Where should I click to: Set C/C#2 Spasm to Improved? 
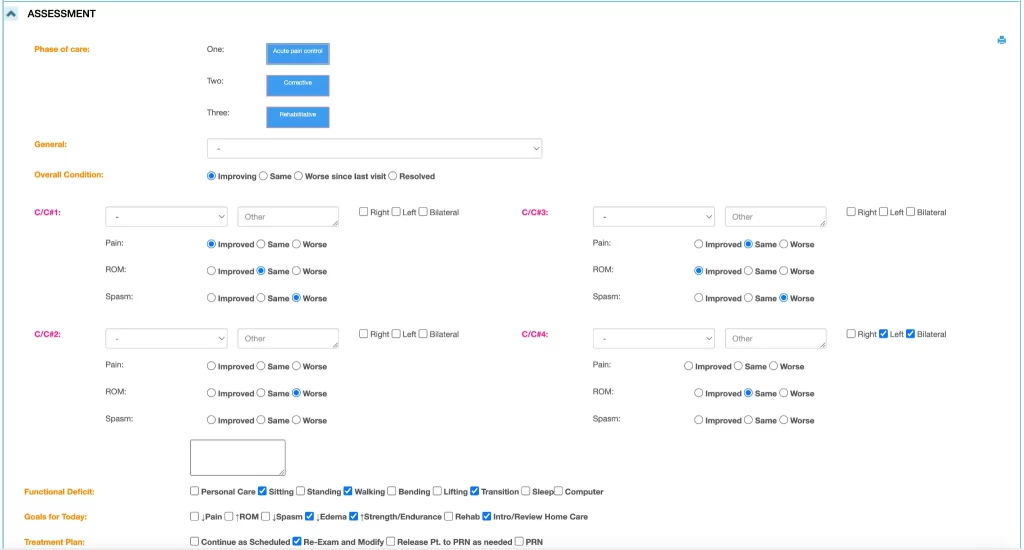click(211, 421)
